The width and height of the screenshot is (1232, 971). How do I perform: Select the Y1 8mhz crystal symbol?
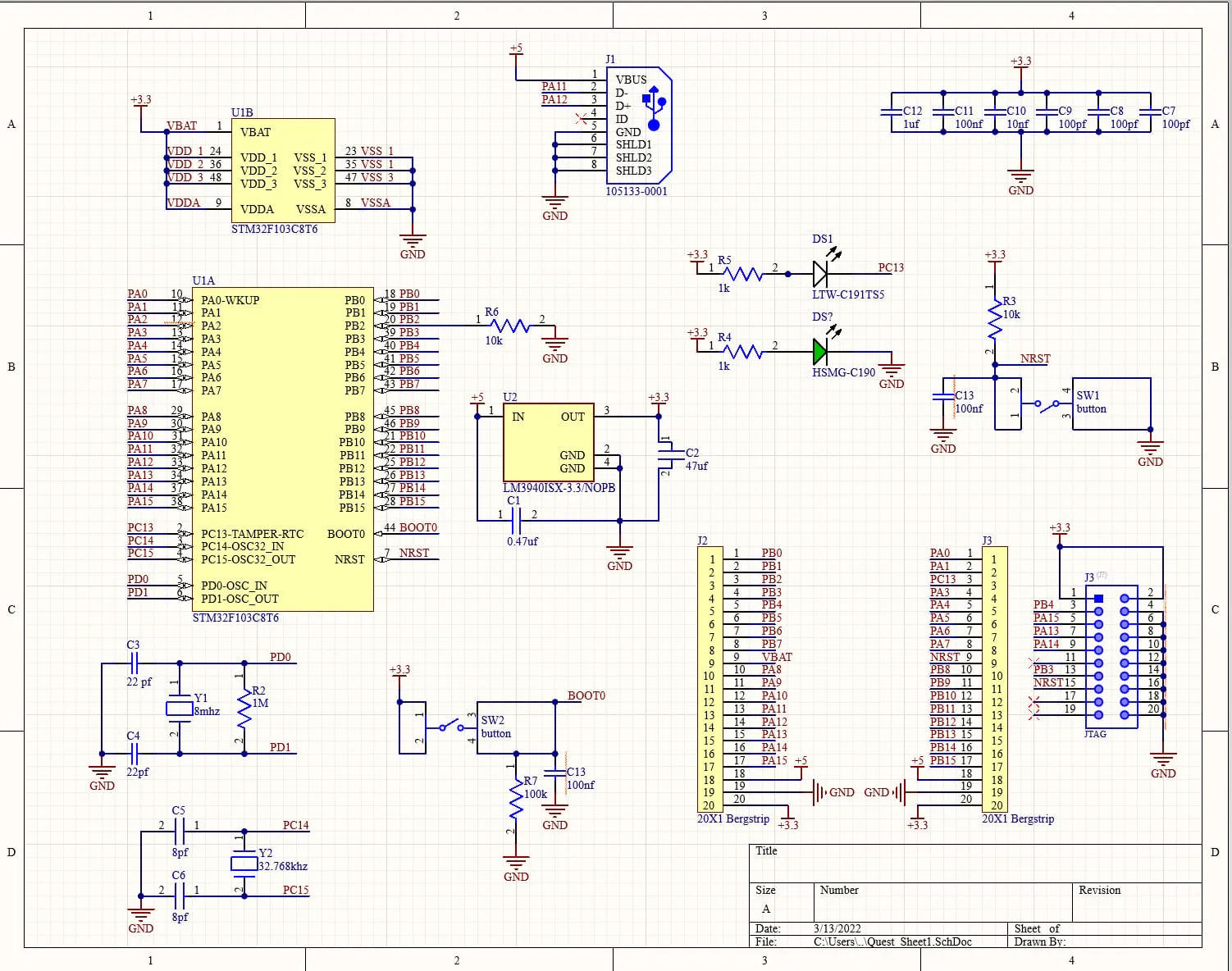(180, 709)
